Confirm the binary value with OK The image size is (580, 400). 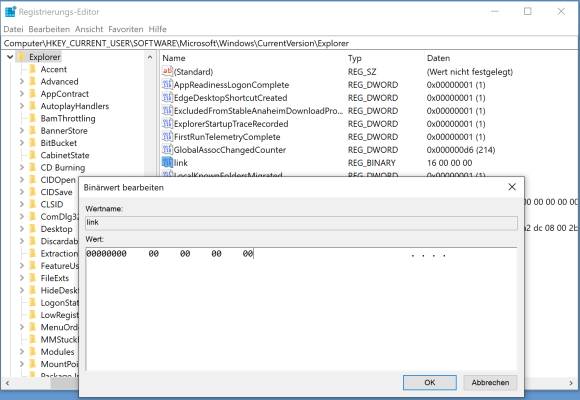click(430, 383)
